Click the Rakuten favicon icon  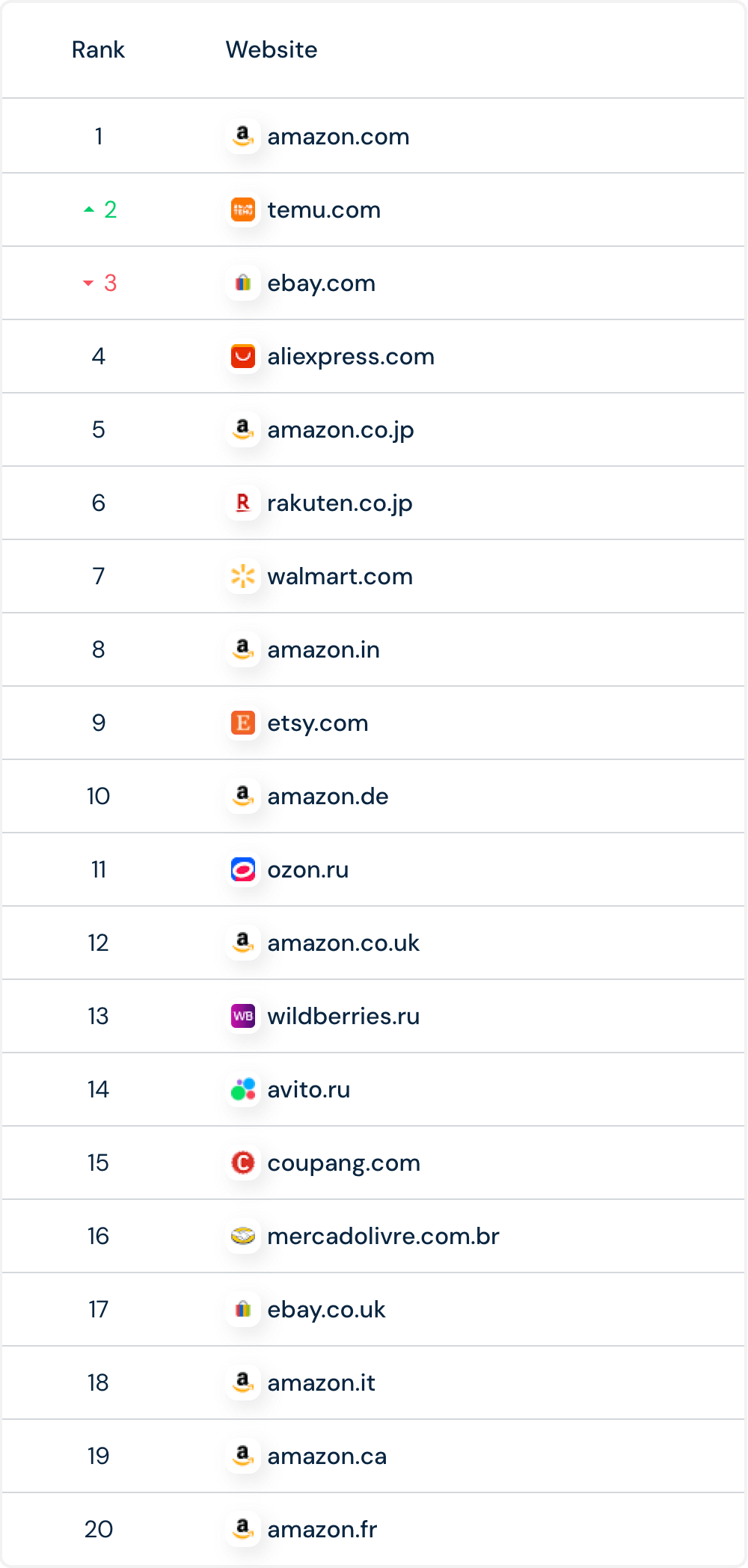click(x=243, y=503)
